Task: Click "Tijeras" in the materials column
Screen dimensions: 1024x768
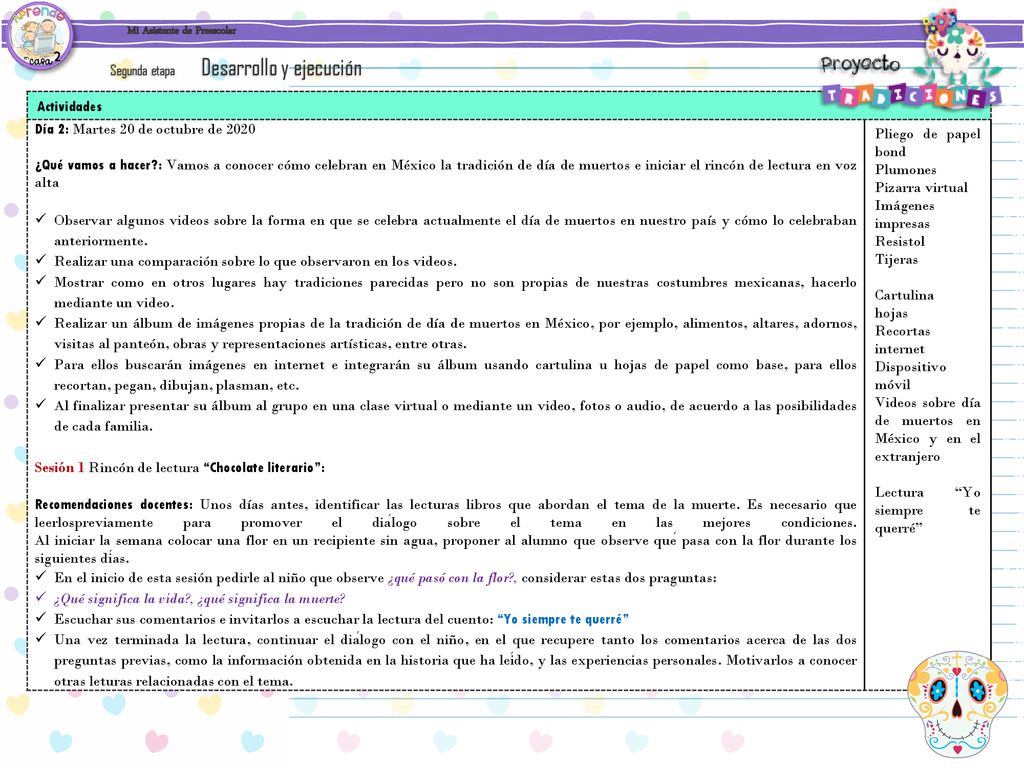Action: pyautogui.click(x=896, y=260)
